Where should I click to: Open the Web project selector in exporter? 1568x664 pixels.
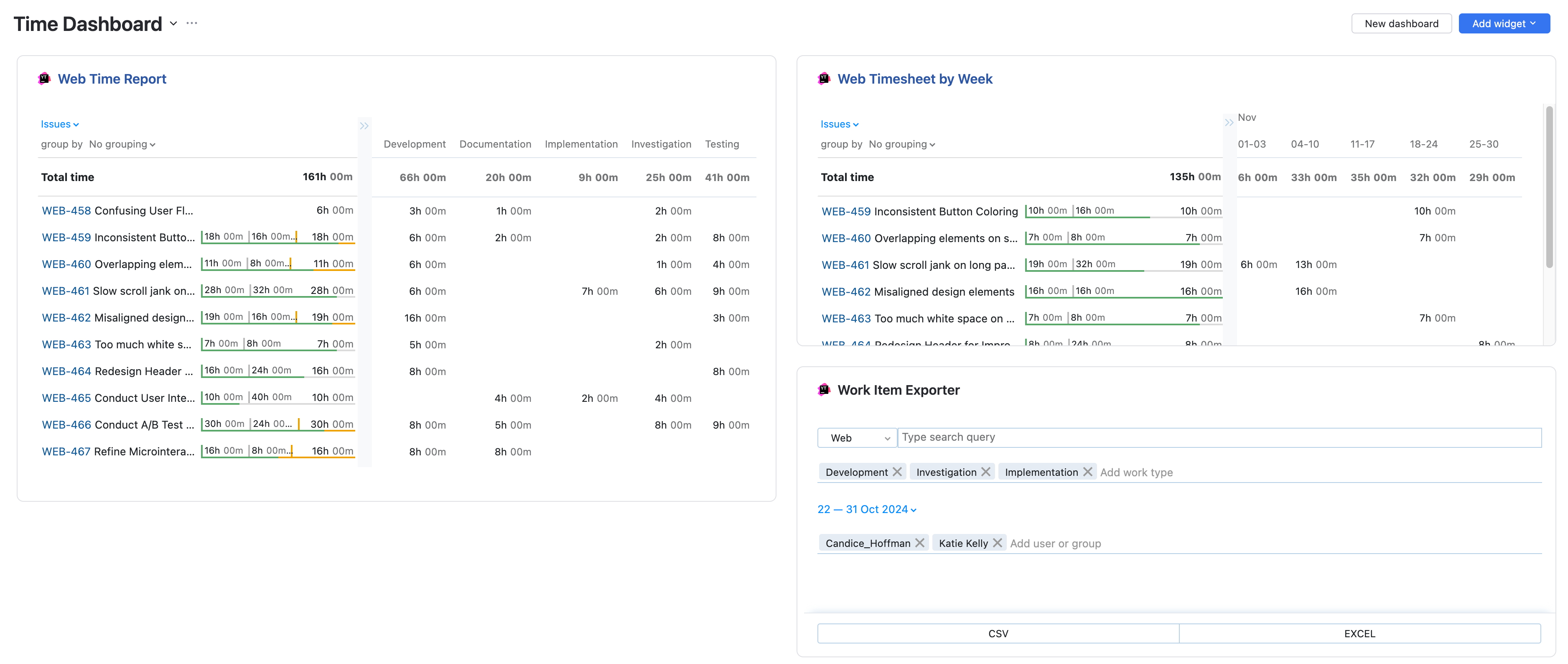857,438
